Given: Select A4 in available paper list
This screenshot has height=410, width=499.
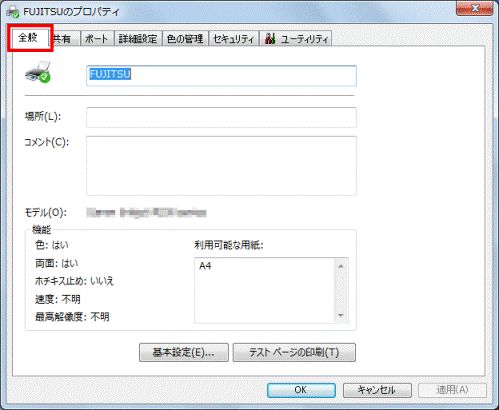Looking at the screenshot, I should click(205, 266).
